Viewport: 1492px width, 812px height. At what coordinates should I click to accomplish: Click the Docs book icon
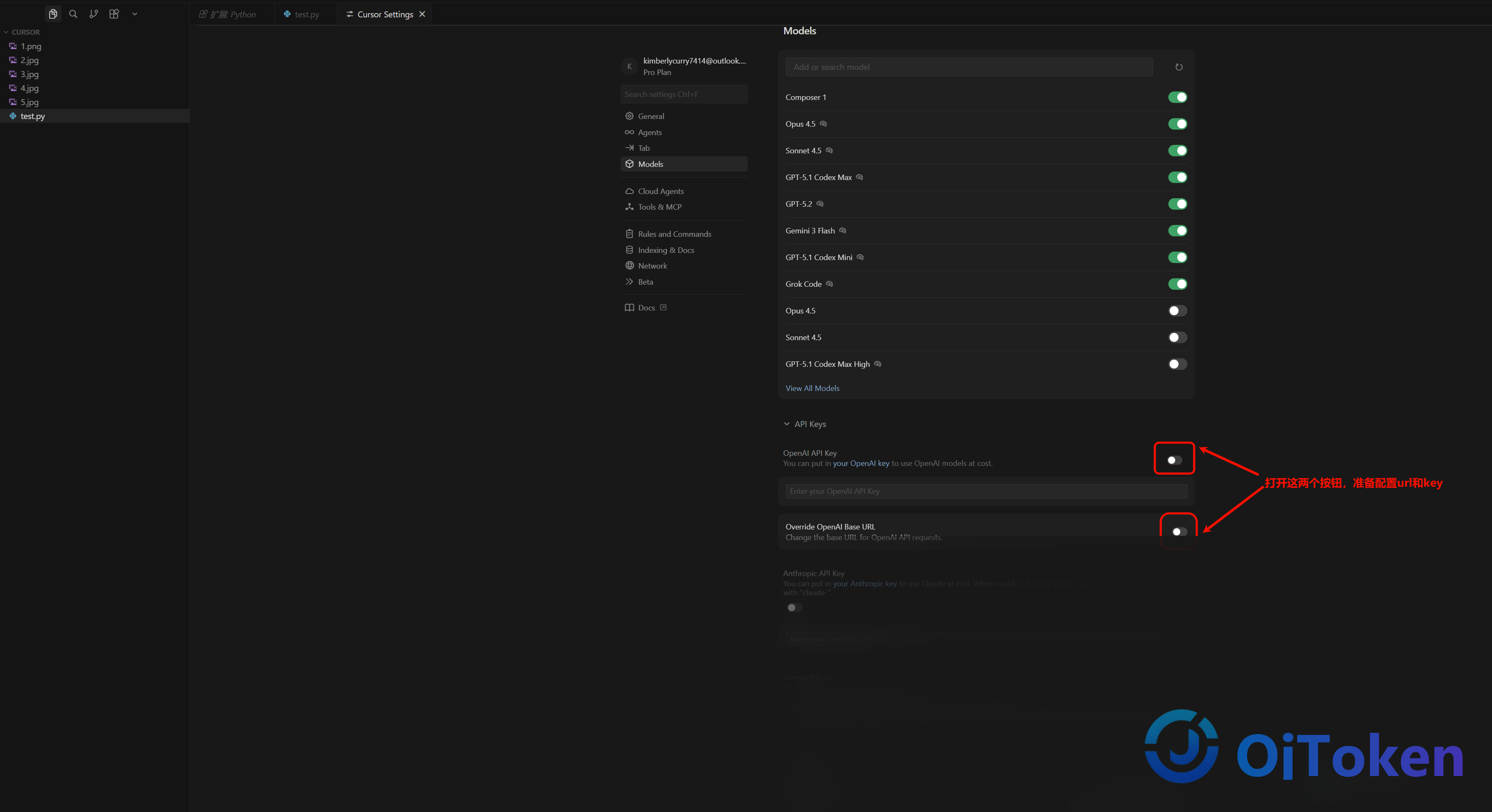tap(629, 308)
